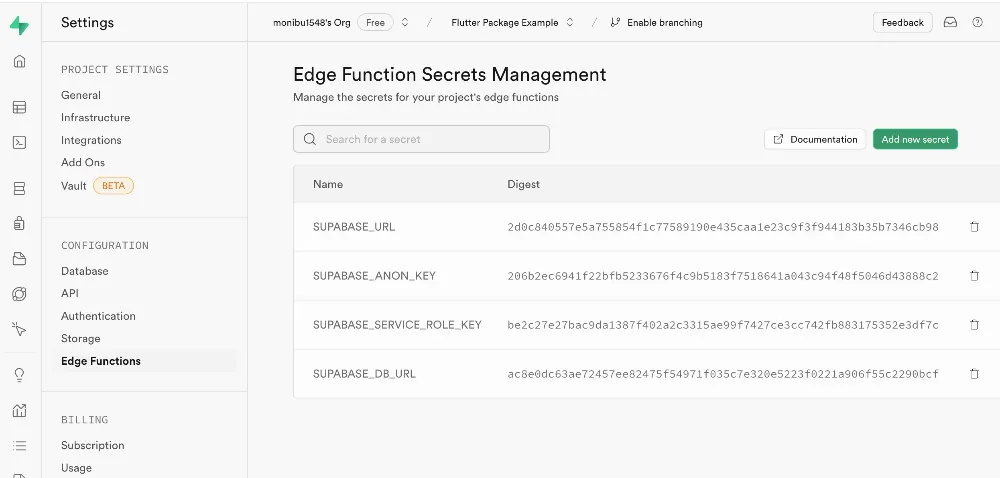The image size is (1000, 478).
Task: Delete the SUPABASE_URL secret
Action: 974,227
